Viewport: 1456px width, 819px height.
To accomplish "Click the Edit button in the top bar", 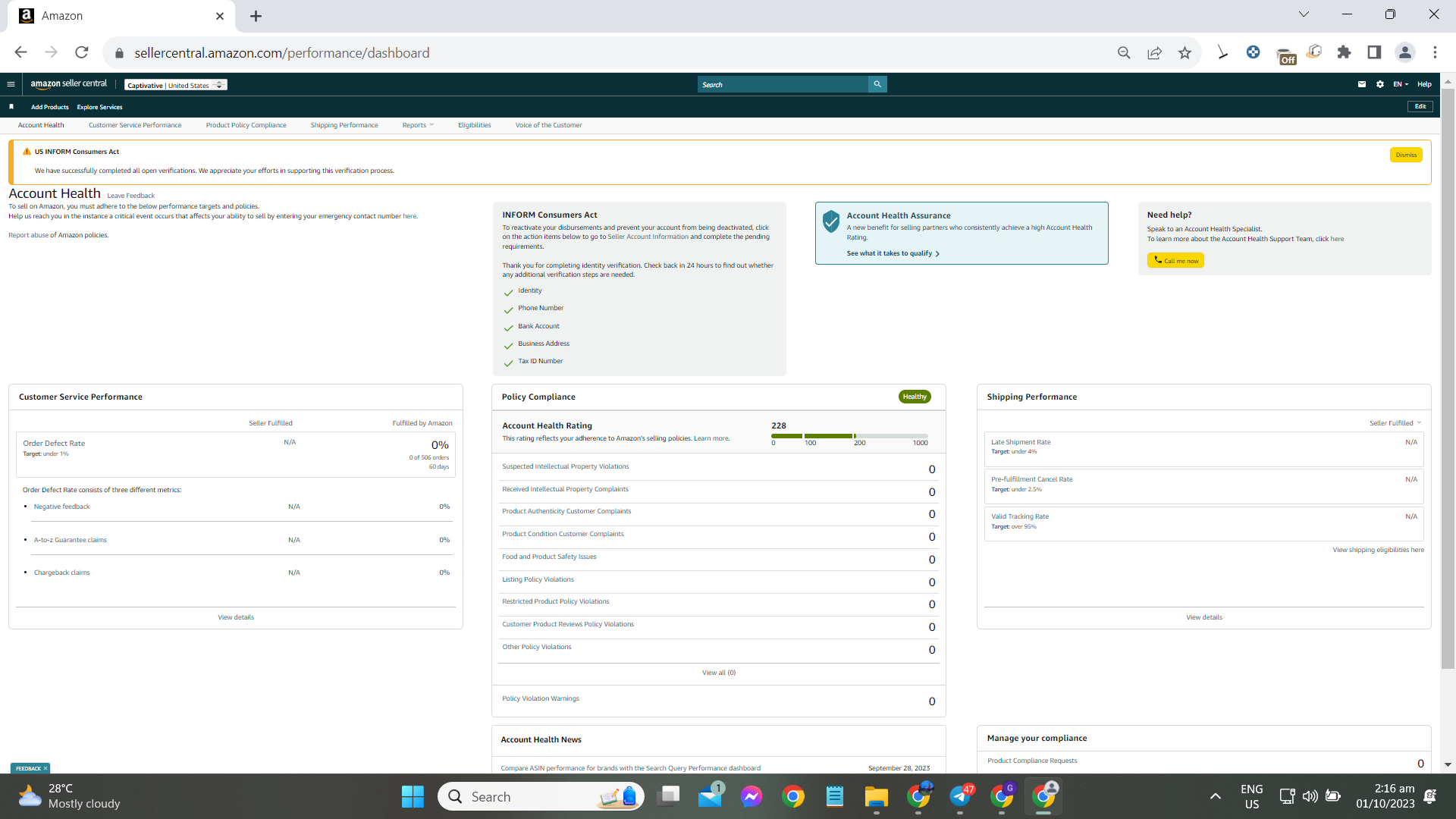I will click(x=1420, y=107).
